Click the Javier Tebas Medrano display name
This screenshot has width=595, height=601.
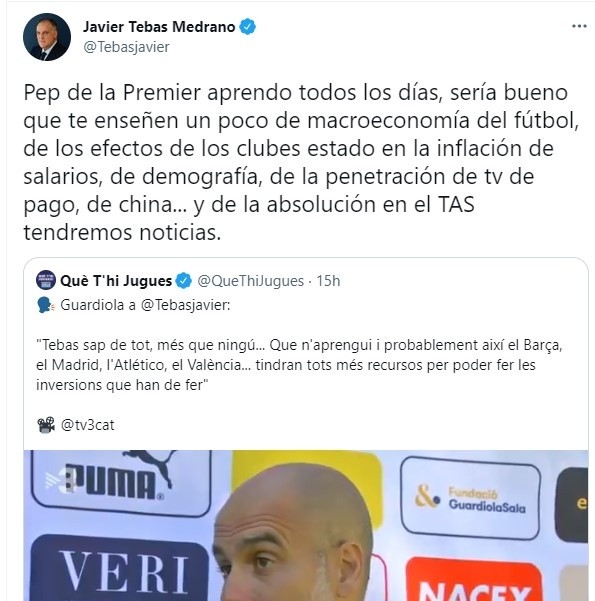159,27
